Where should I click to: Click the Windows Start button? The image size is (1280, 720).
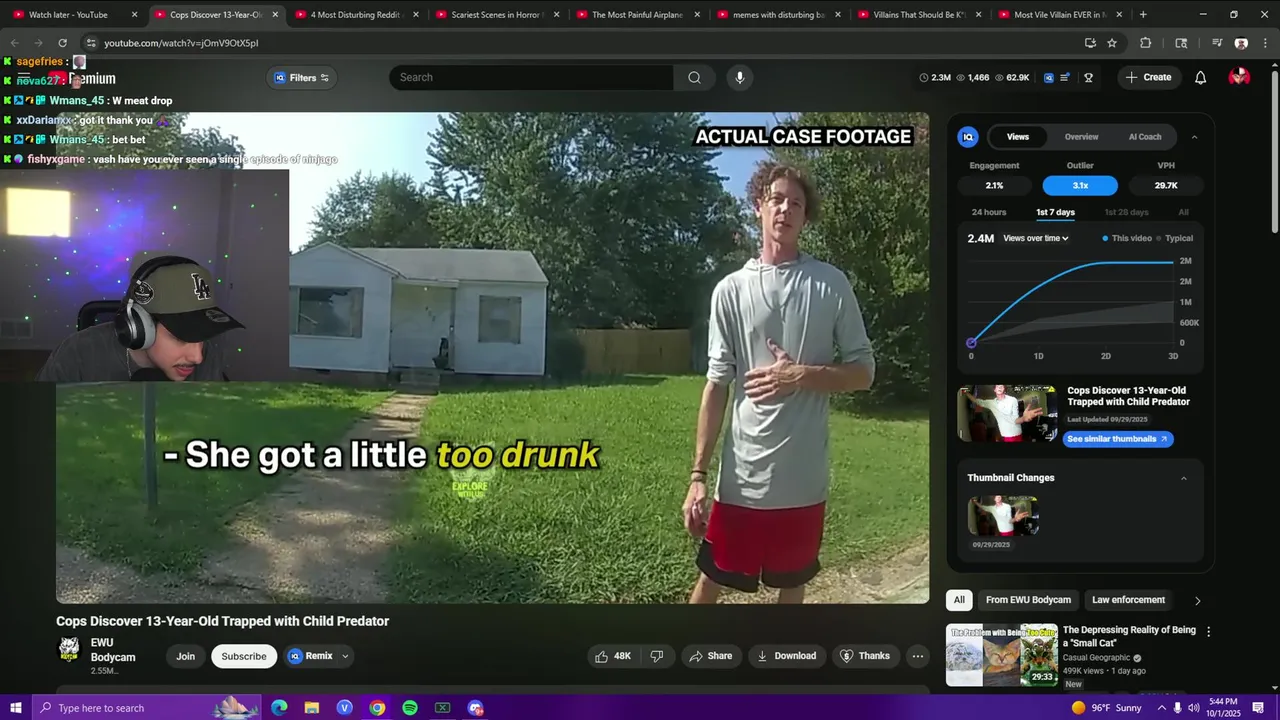15,708
